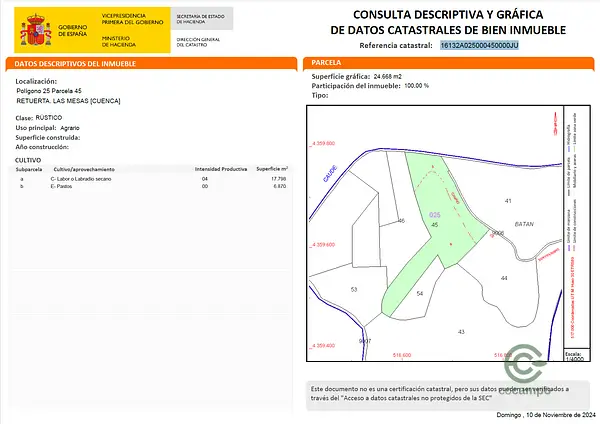Screen dimensions: 600x424
Task: Click 'SECRETARÍA DE ESTADO DE HACIENDA' gray box
Action: click(202, 19)
